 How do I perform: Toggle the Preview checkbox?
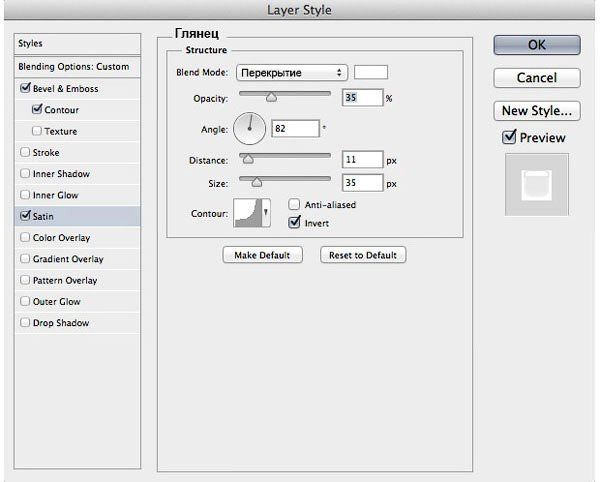[x=510, y=138]
